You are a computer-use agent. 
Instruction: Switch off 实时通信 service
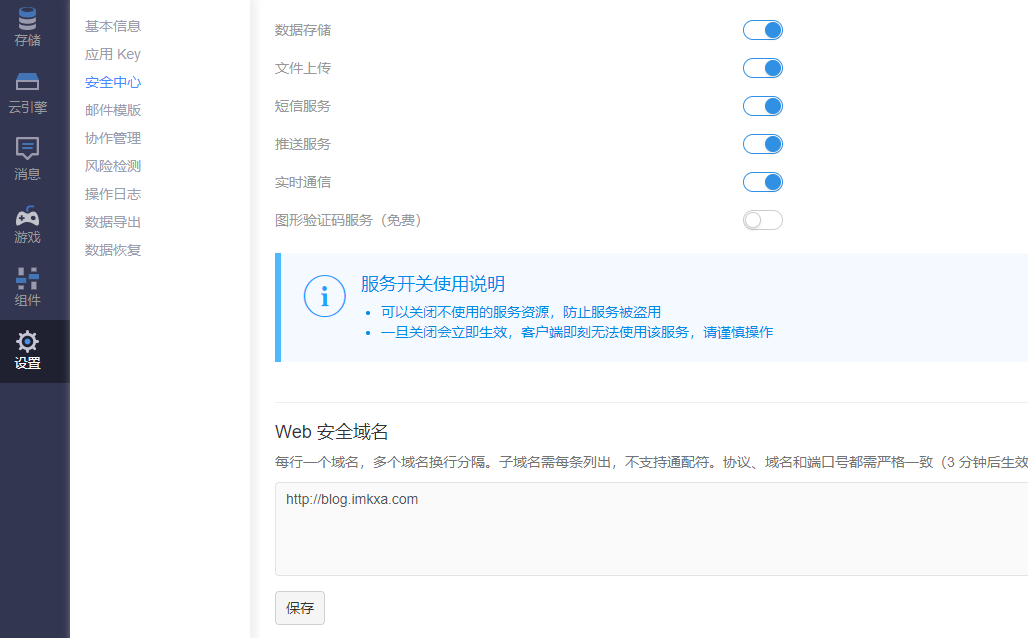click(x=762, y=182)
